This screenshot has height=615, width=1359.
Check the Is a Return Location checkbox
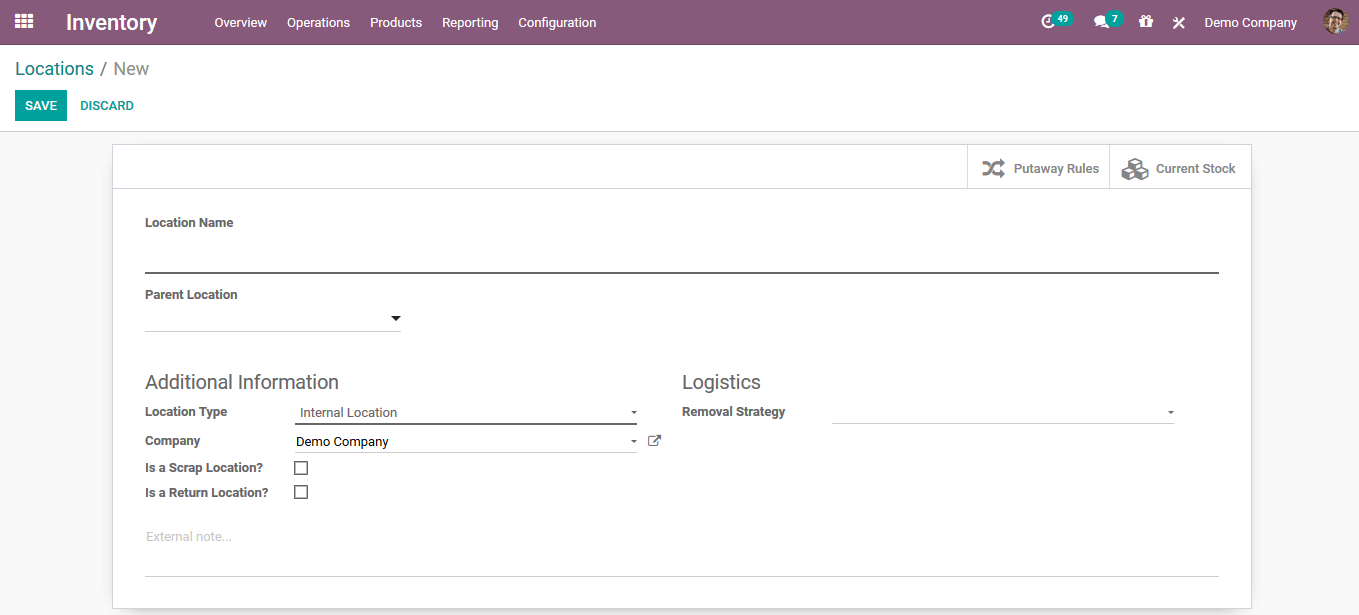tap(301, 492)
